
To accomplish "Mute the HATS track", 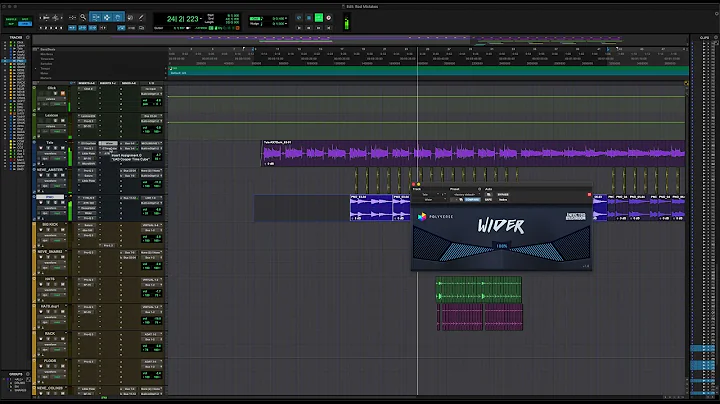I will [62, 284].
